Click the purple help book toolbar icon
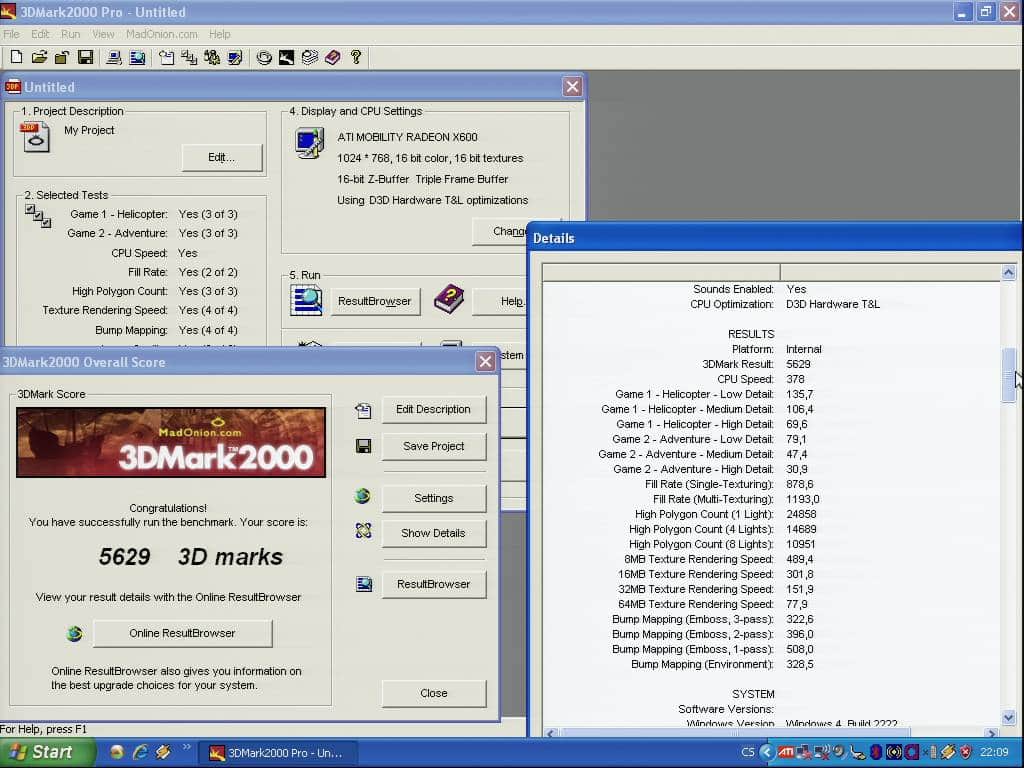The image size is (1024, 768). (x=332, y=57)
